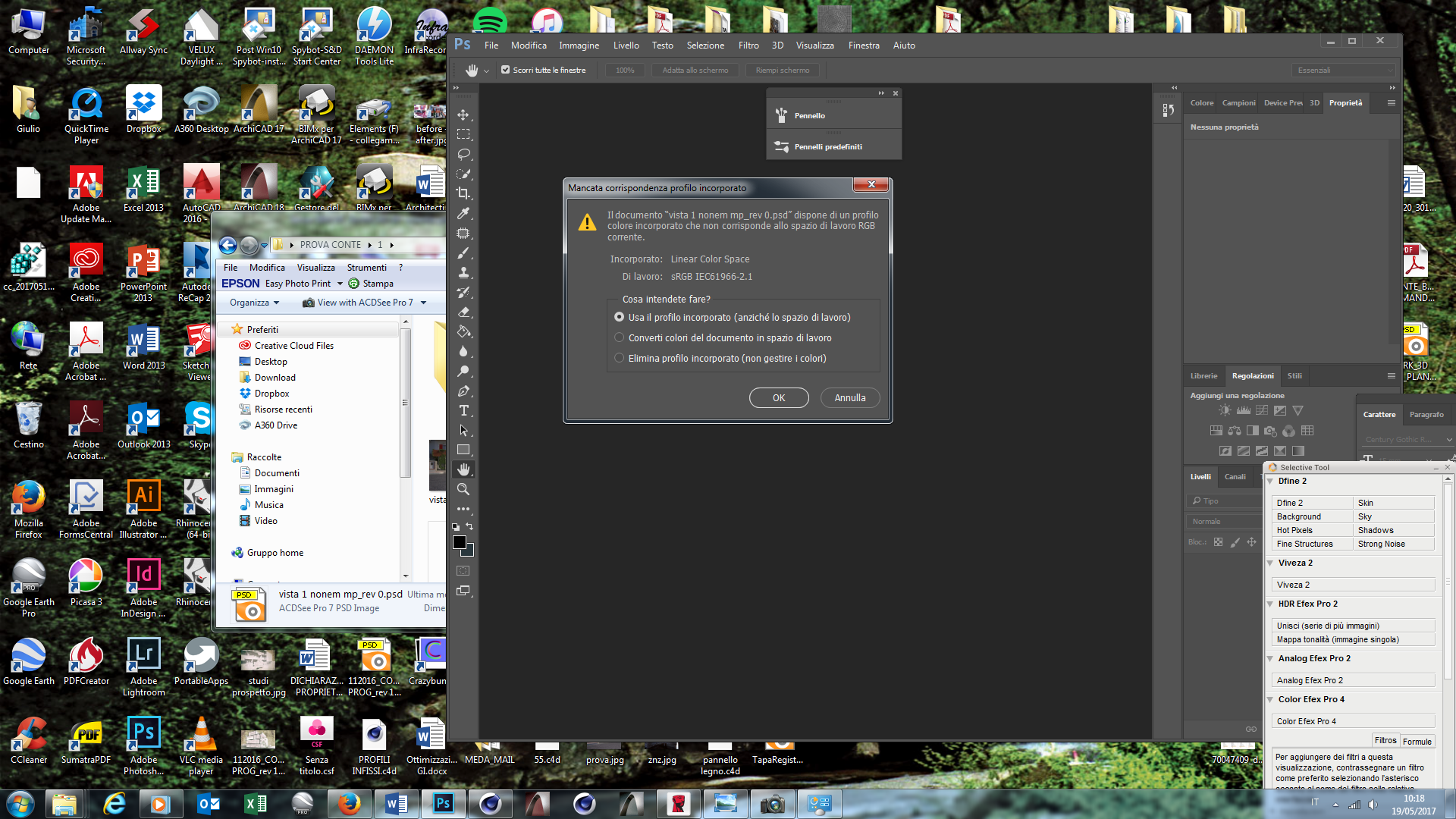
Task: Select 'Converti colori del documento' radio option
Action: [x=620, y=337]
